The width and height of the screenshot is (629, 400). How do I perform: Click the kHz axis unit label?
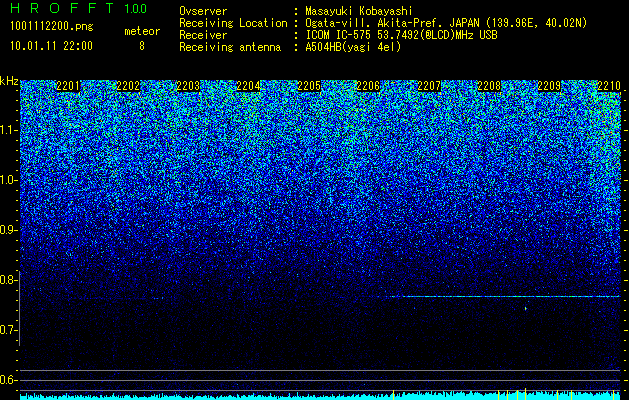(x=9, y=81)
